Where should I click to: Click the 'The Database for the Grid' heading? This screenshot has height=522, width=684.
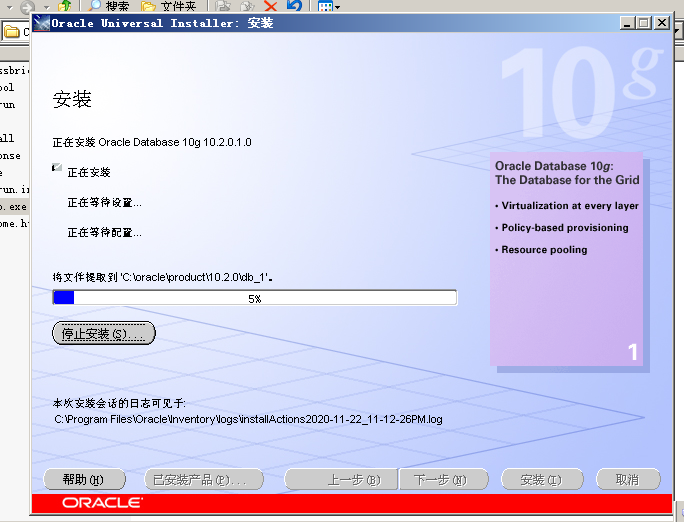[567, 180]
